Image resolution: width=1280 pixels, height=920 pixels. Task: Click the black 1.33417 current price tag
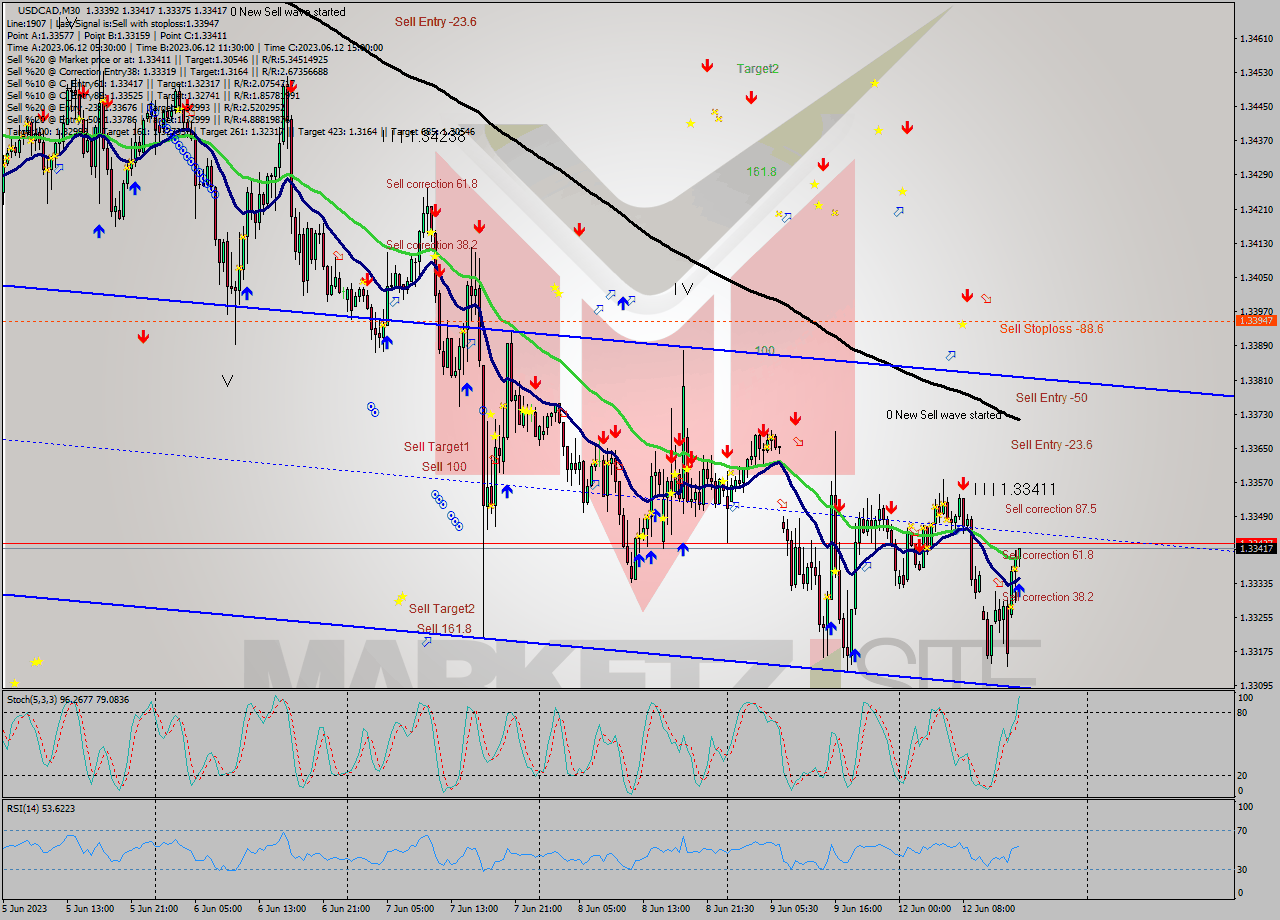click(1255, 548)
